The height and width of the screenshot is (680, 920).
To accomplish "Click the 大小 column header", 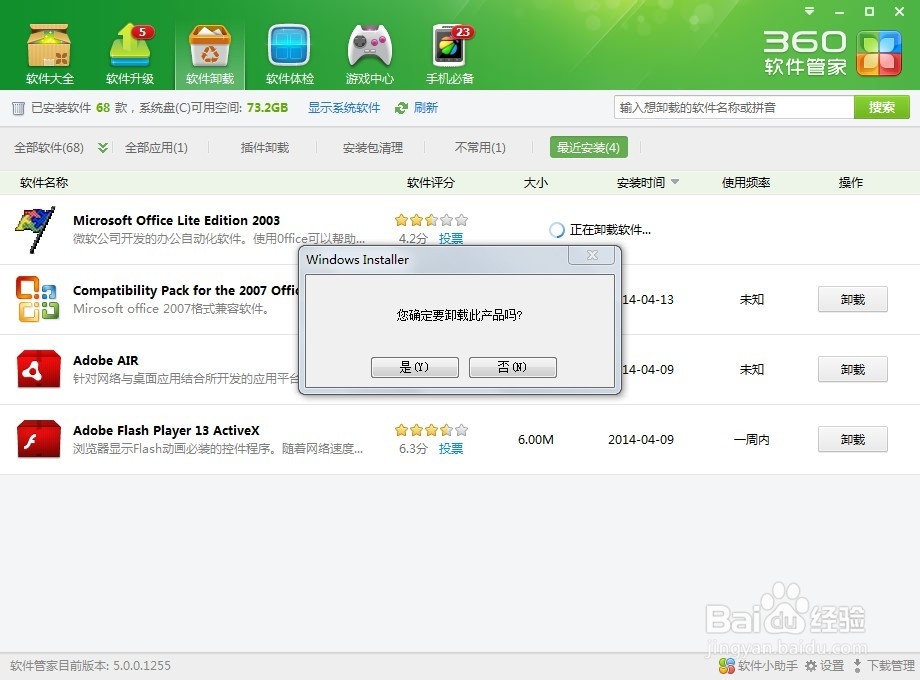I will click(x=536, y=182).
